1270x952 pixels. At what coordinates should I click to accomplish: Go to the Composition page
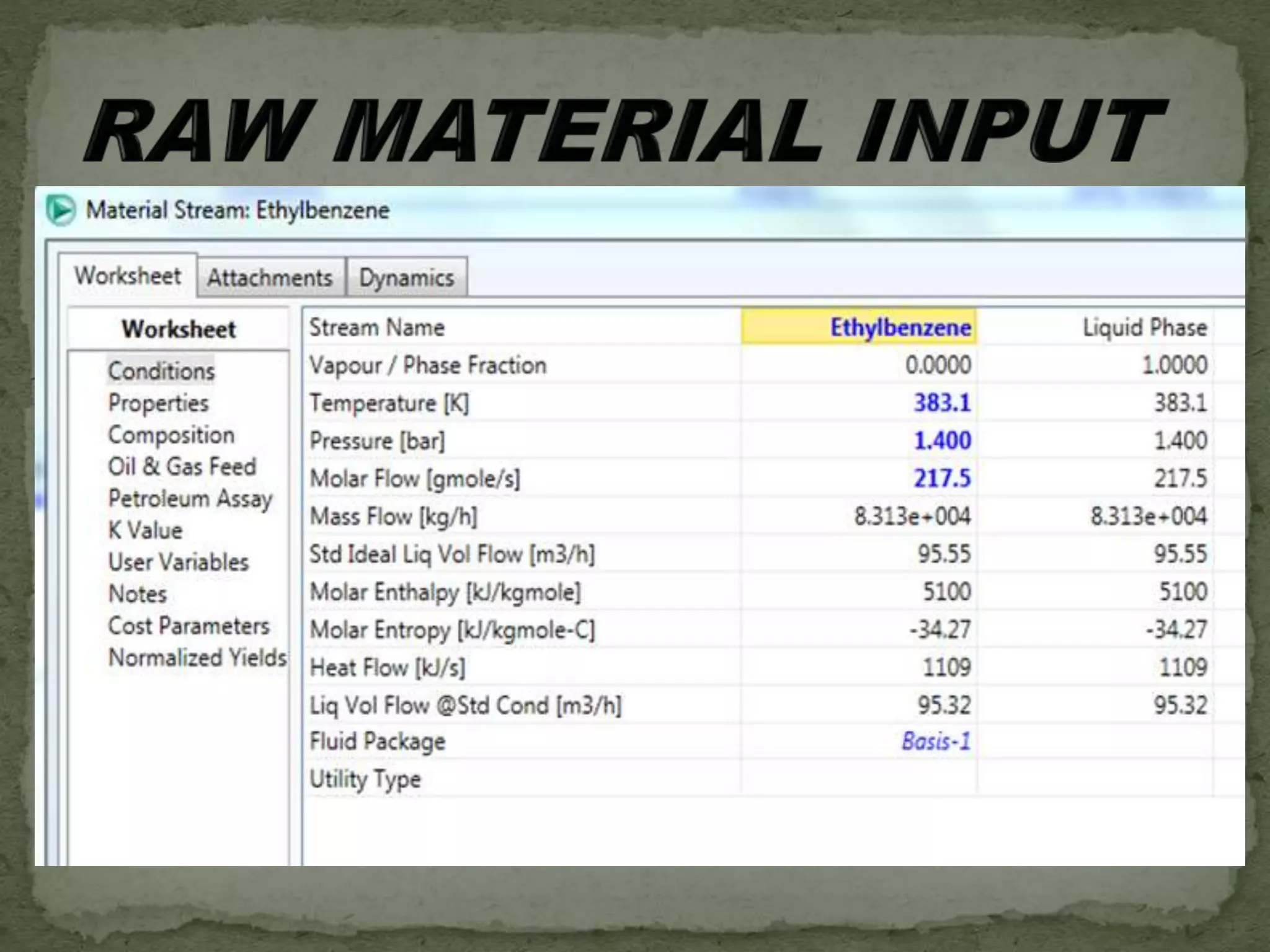[171, 435]
